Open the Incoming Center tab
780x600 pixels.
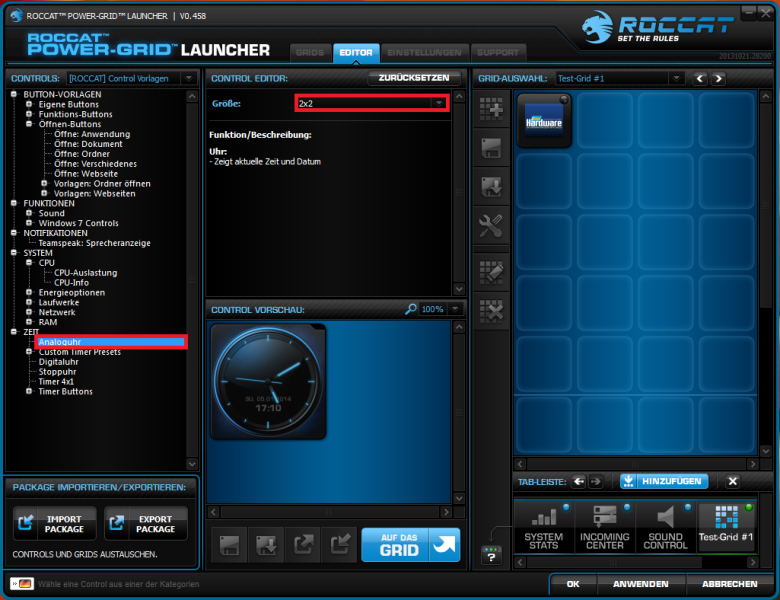[x=604, y=527]
